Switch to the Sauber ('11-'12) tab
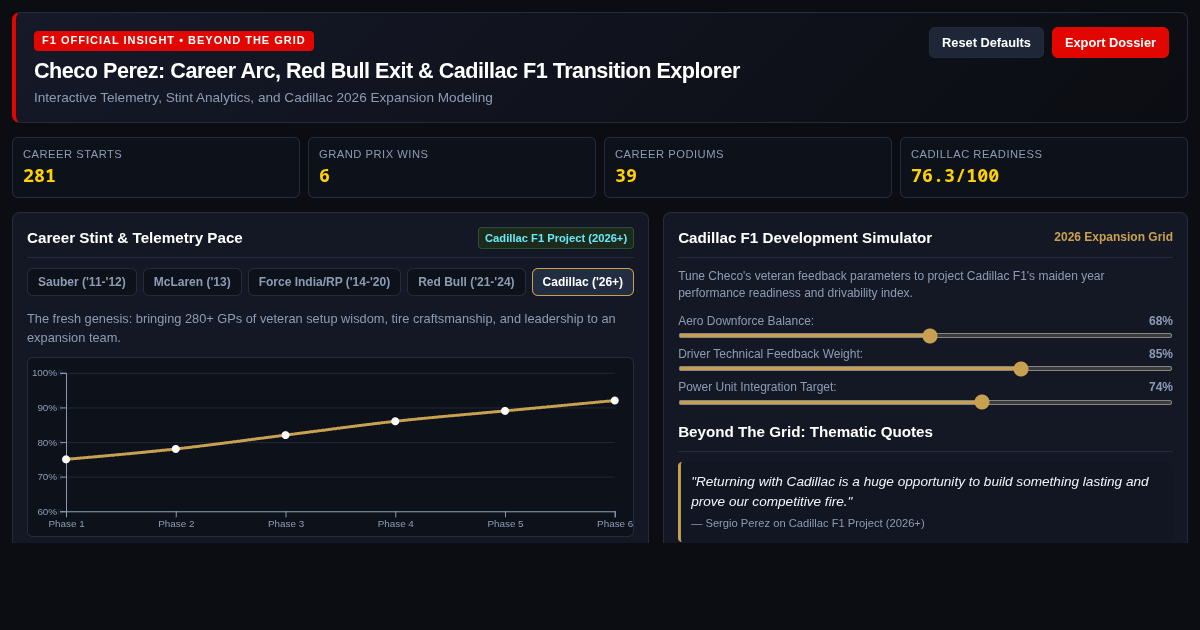The width and height of the screenshot is (1200, 630). point(82,282)
